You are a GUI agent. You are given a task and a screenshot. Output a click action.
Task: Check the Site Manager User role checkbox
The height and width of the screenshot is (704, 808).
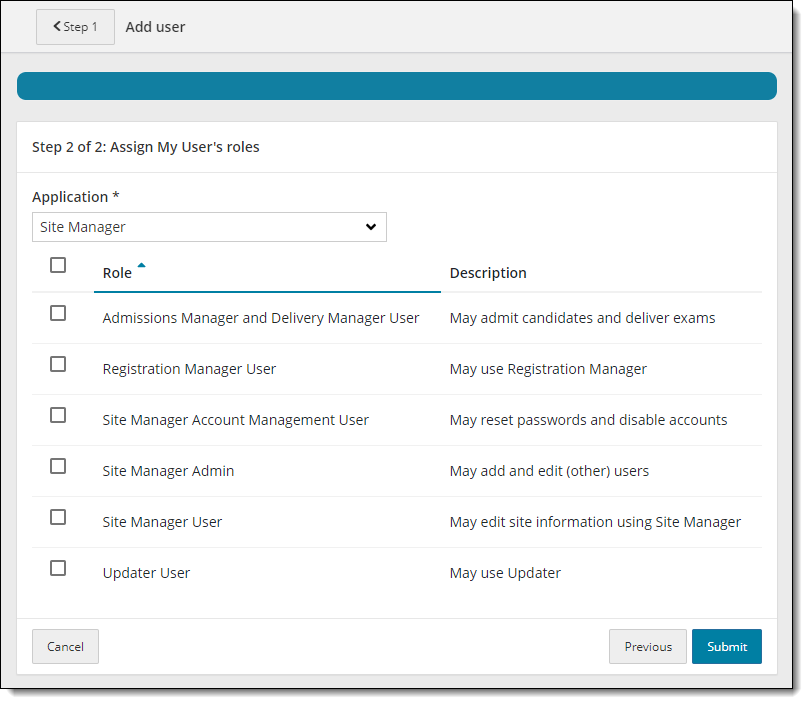58,517
